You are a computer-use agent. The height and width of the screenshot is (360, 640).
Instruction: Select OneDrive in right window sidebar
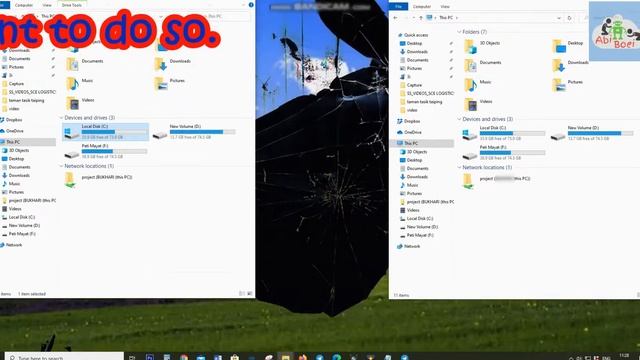(410, 132)
